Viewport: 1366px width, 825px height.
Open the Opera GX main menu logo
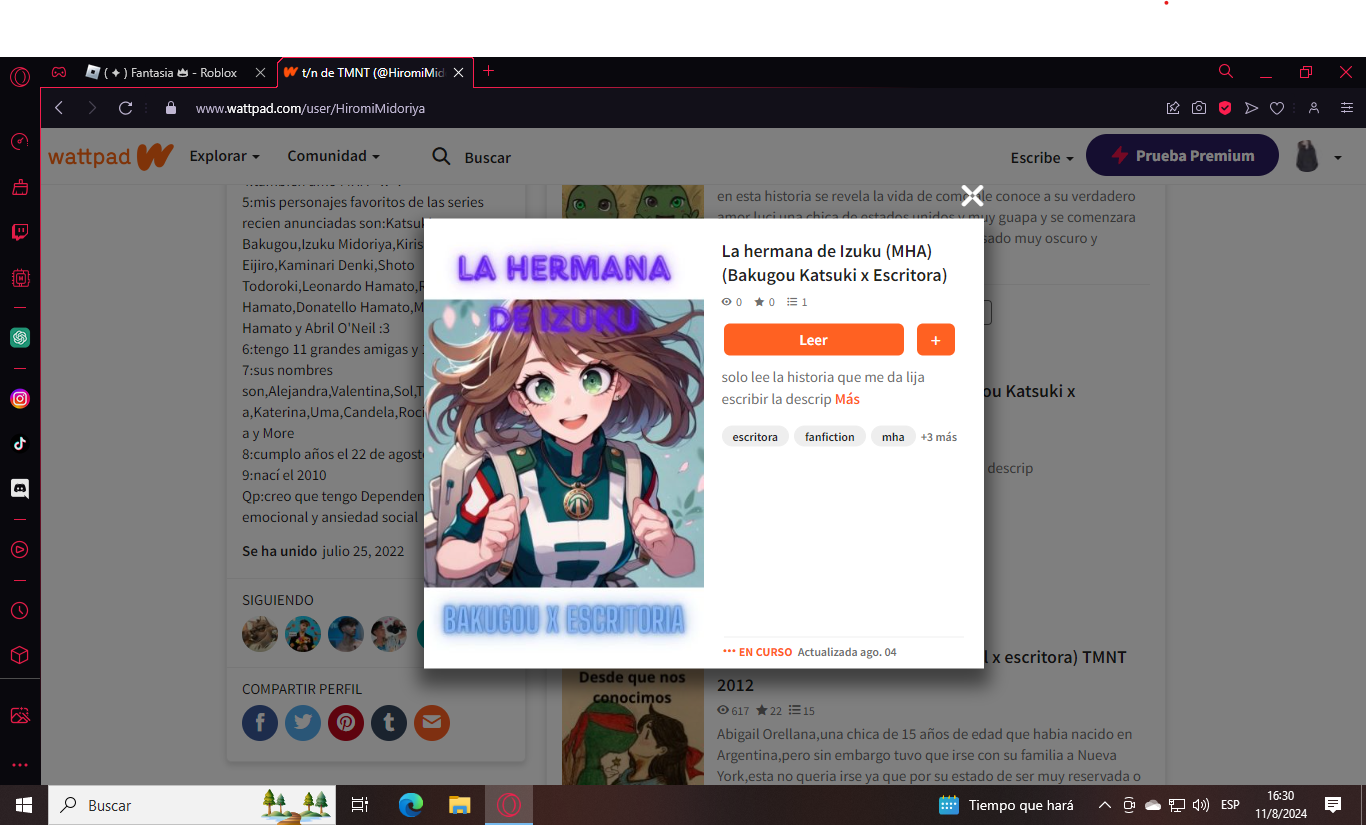[20, 76]
